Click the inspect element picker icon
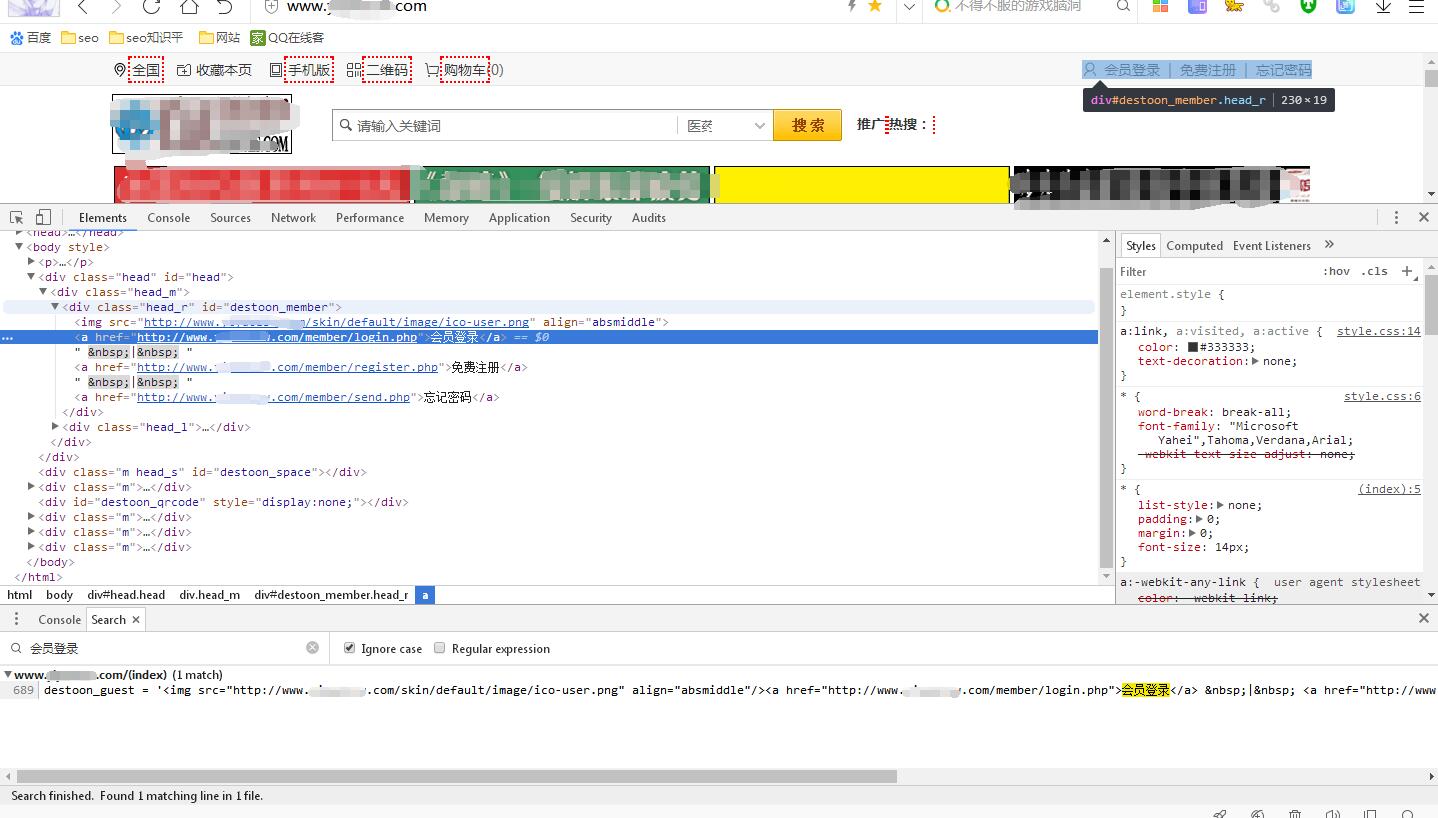This screenshot has width=1438, height=818. coord(17,217)
